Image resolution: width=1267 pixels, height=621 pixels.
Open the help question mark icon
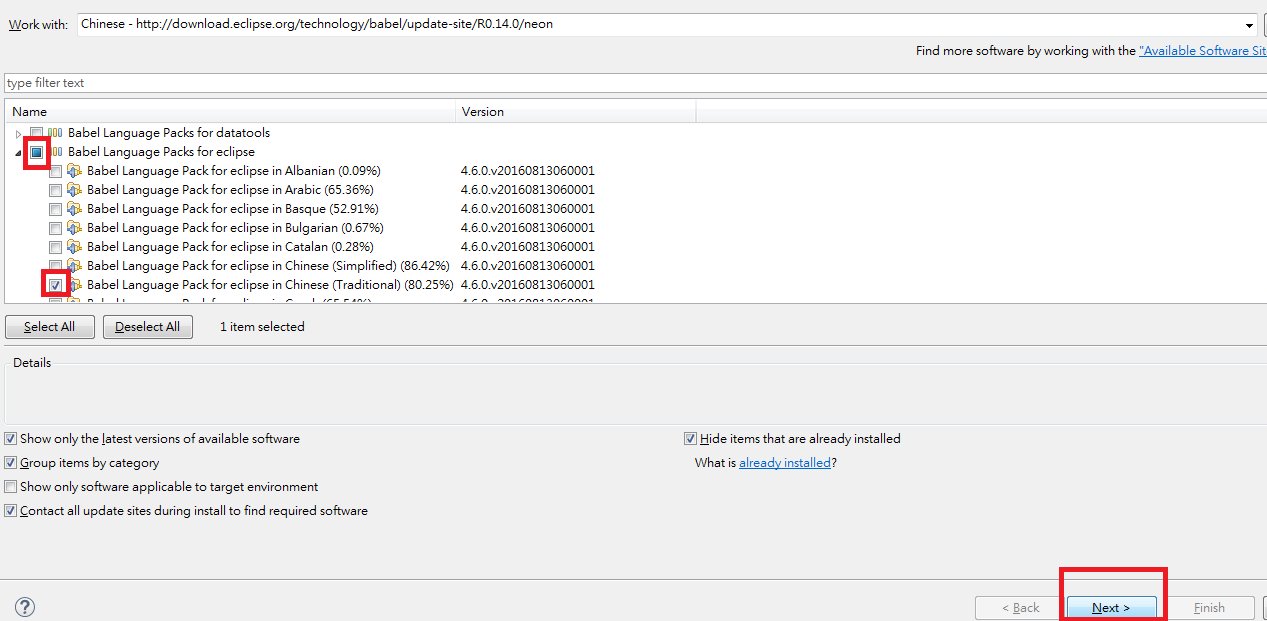coord(25,607)
